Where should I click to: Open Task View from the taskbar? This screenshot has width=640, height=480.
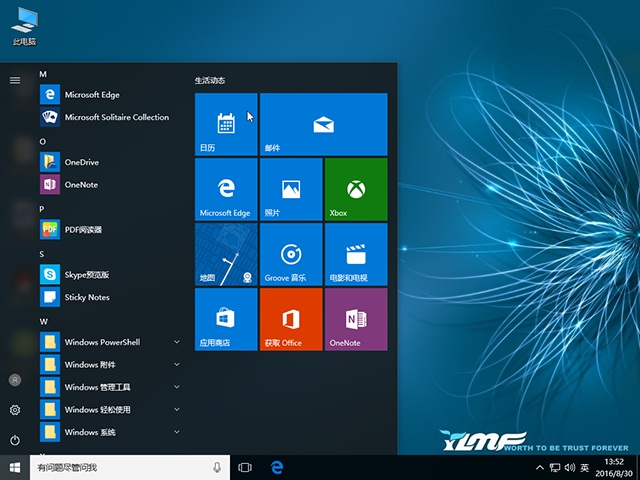[245, 467]
